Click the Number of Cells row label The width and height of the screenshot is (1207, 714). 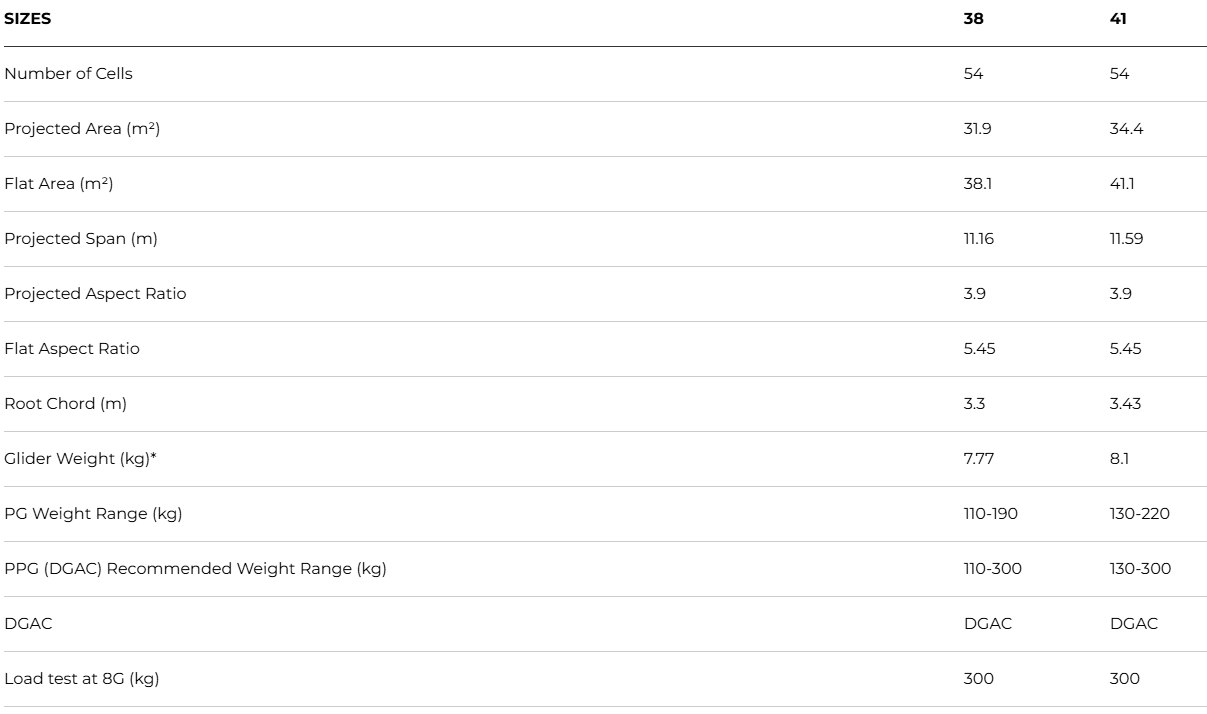pyautogui.click(x=68, y=74)
